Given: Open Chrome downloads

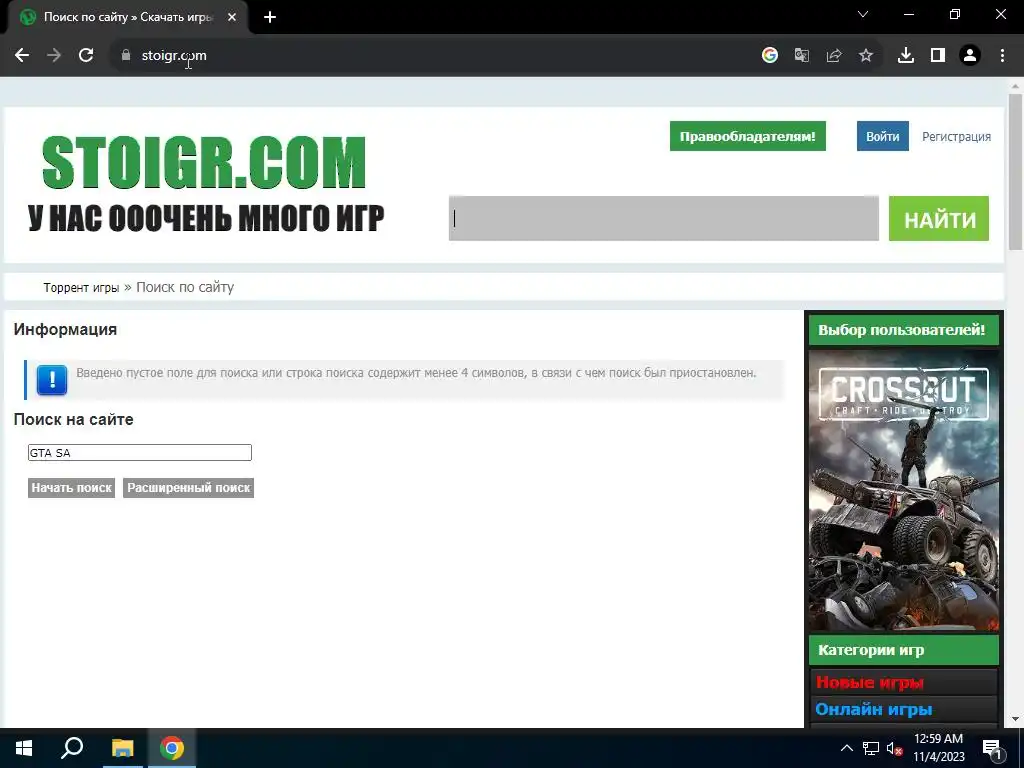Looking at the screenshot, I should pos(906,56).
